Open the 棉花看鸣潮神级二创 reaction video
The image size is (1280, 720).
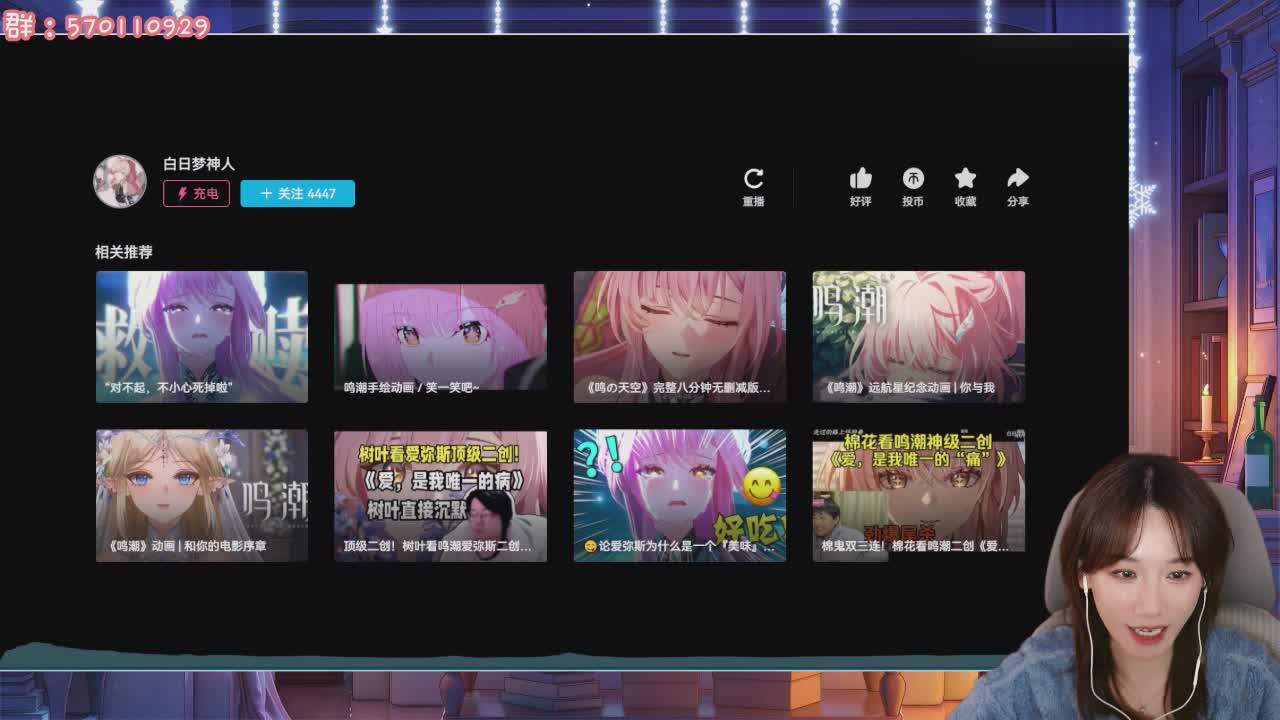917,494
